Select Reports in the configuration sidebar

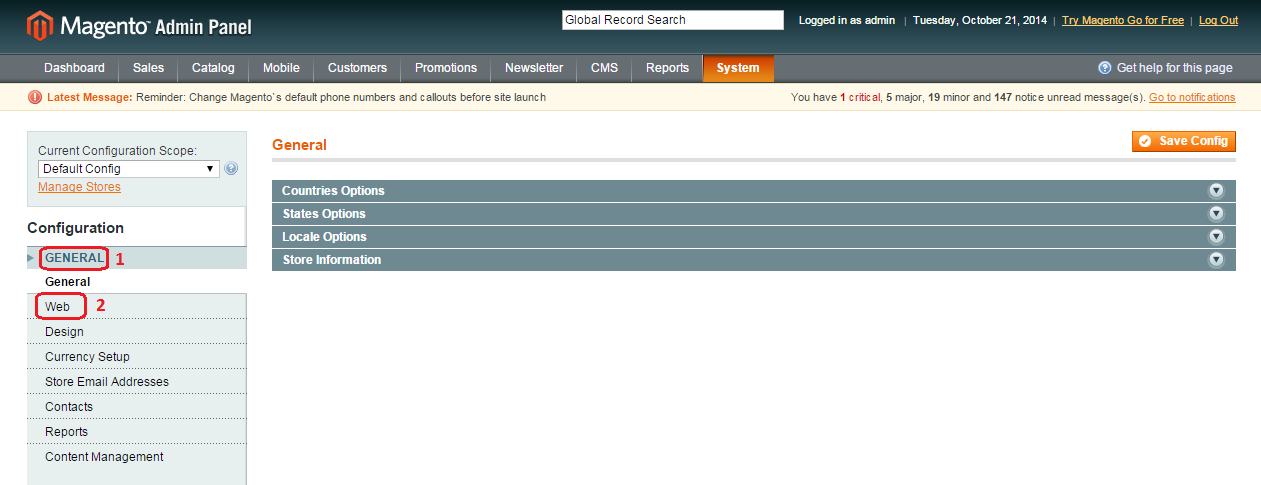[137, 432]
